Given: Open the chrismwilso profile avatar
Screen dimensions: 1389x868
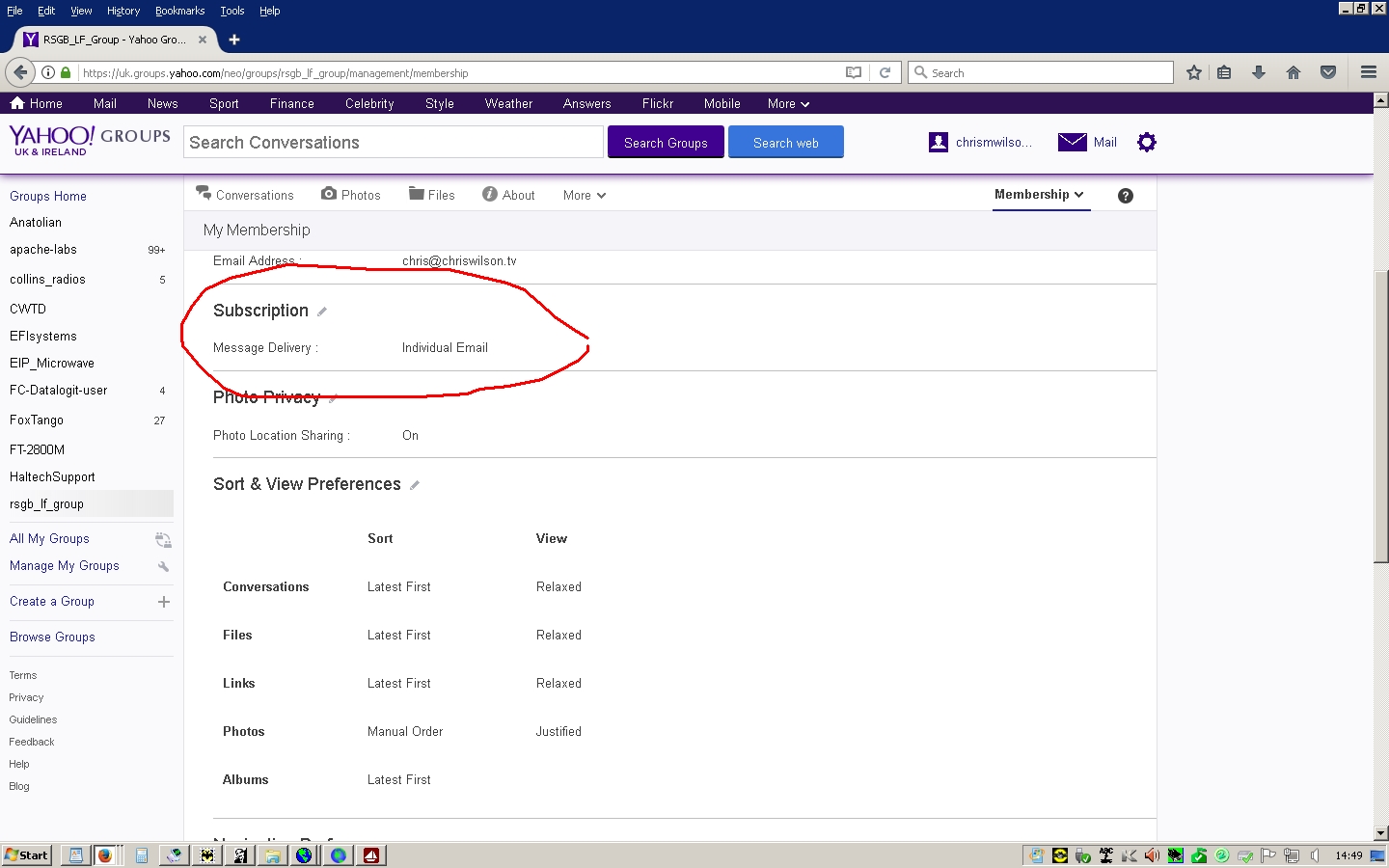Looking at the screenshot, I should click(939, 143).
